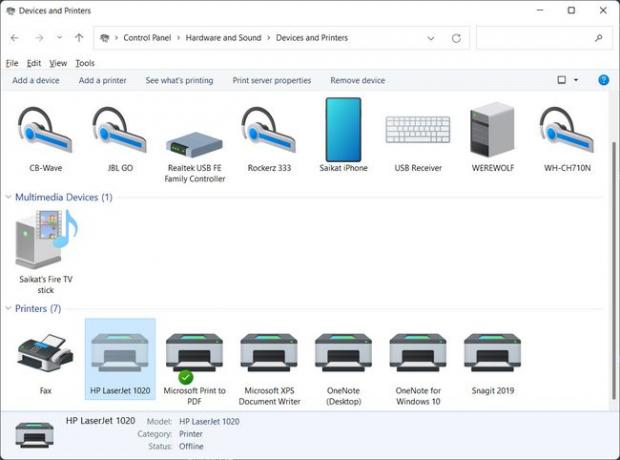Open the File menu
620x460 pixels.
(12, 63)
